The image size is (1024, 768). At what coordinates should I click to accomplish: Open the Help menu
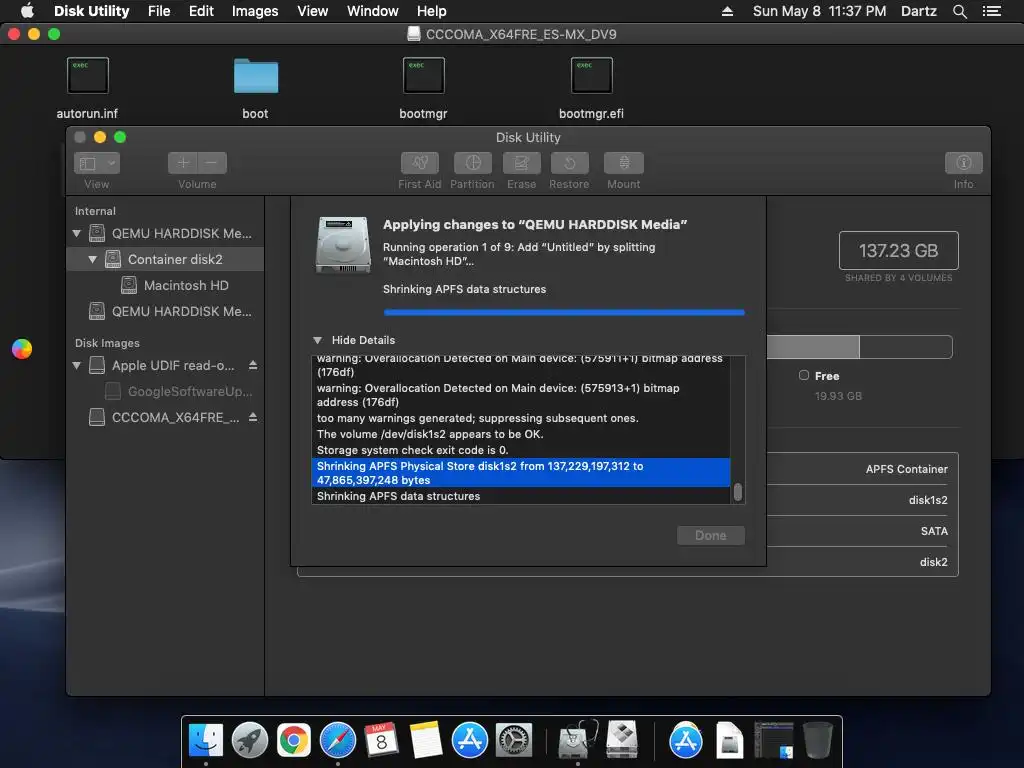pyautogui.click(x=432, y=11)
